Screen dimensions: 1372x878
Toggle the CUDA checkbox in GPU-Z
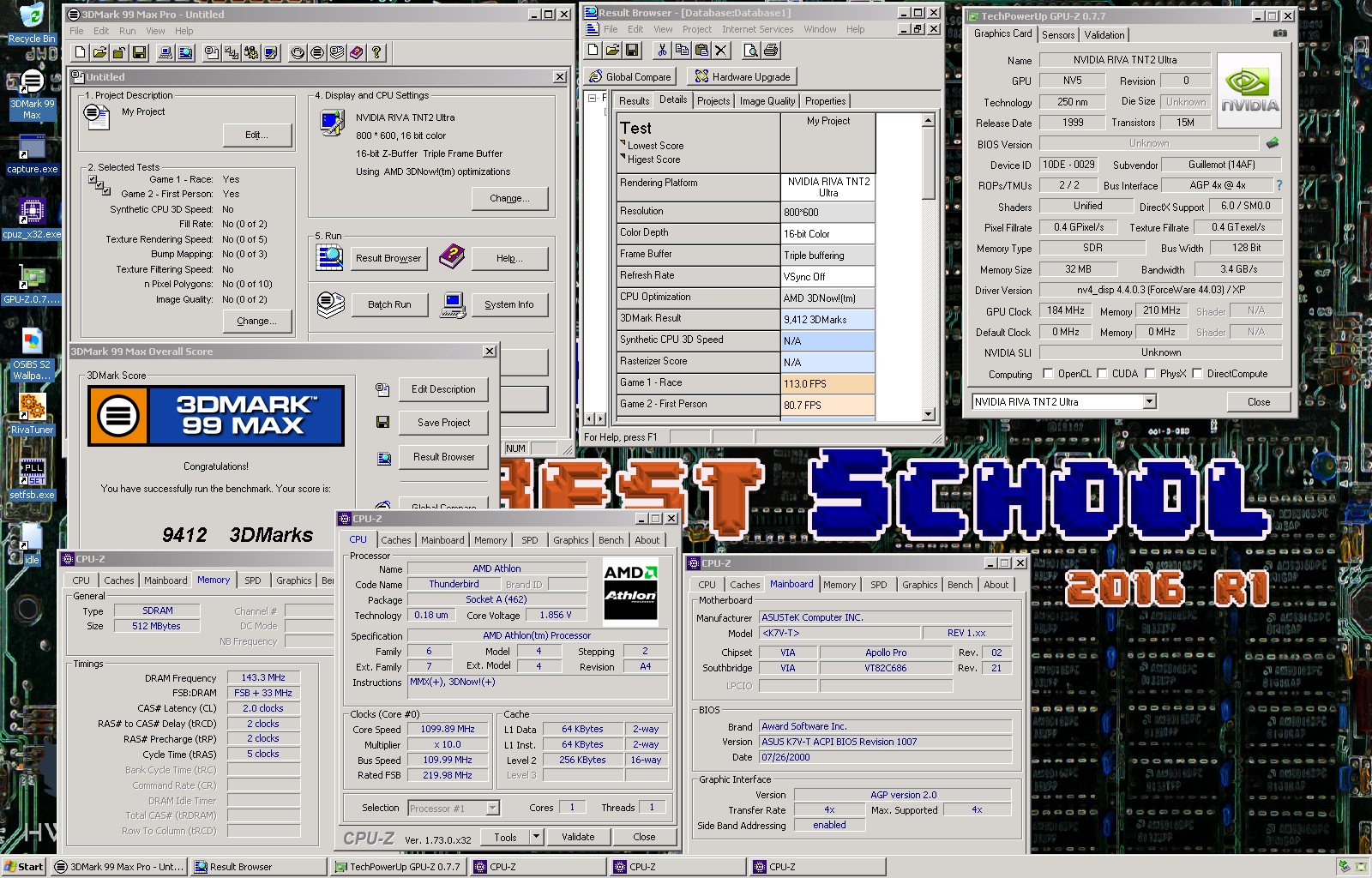pyautogui.click(x=1102, y=374)
